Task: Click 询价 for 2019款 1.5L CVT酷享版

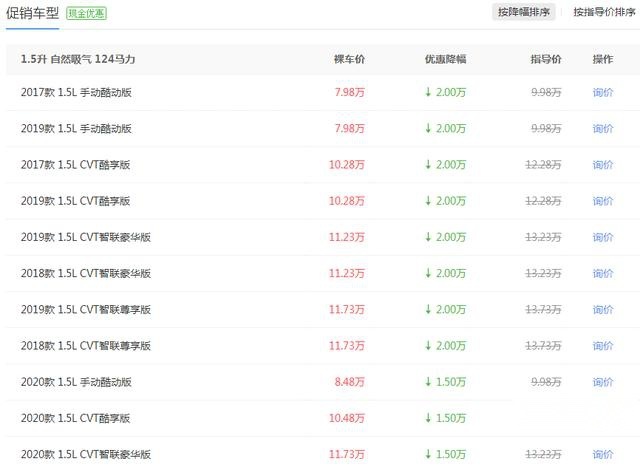Action: coord(603,201)
